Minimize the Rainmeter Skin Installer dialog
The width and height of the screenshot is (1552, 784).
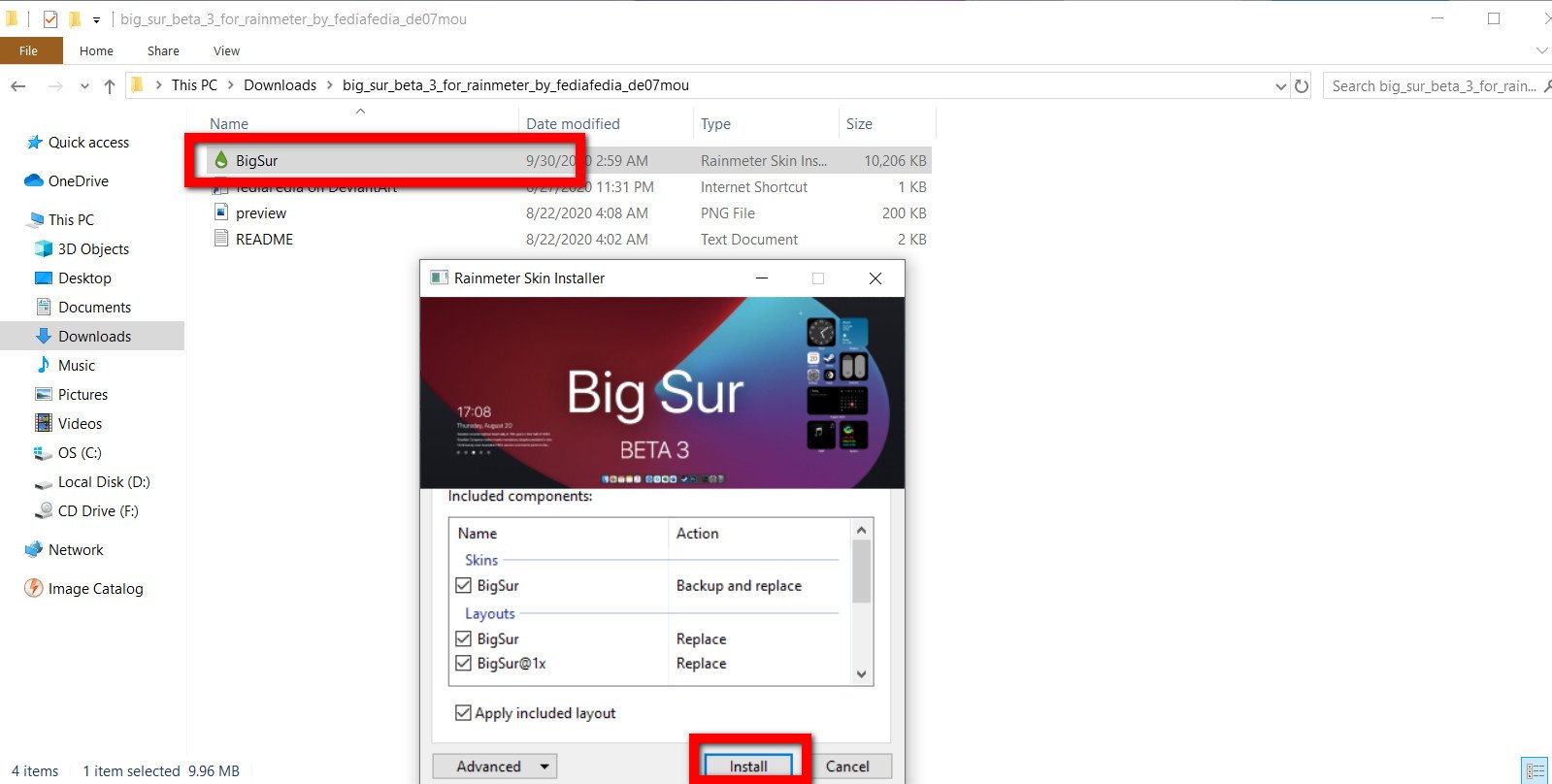(x=762, y=278)
